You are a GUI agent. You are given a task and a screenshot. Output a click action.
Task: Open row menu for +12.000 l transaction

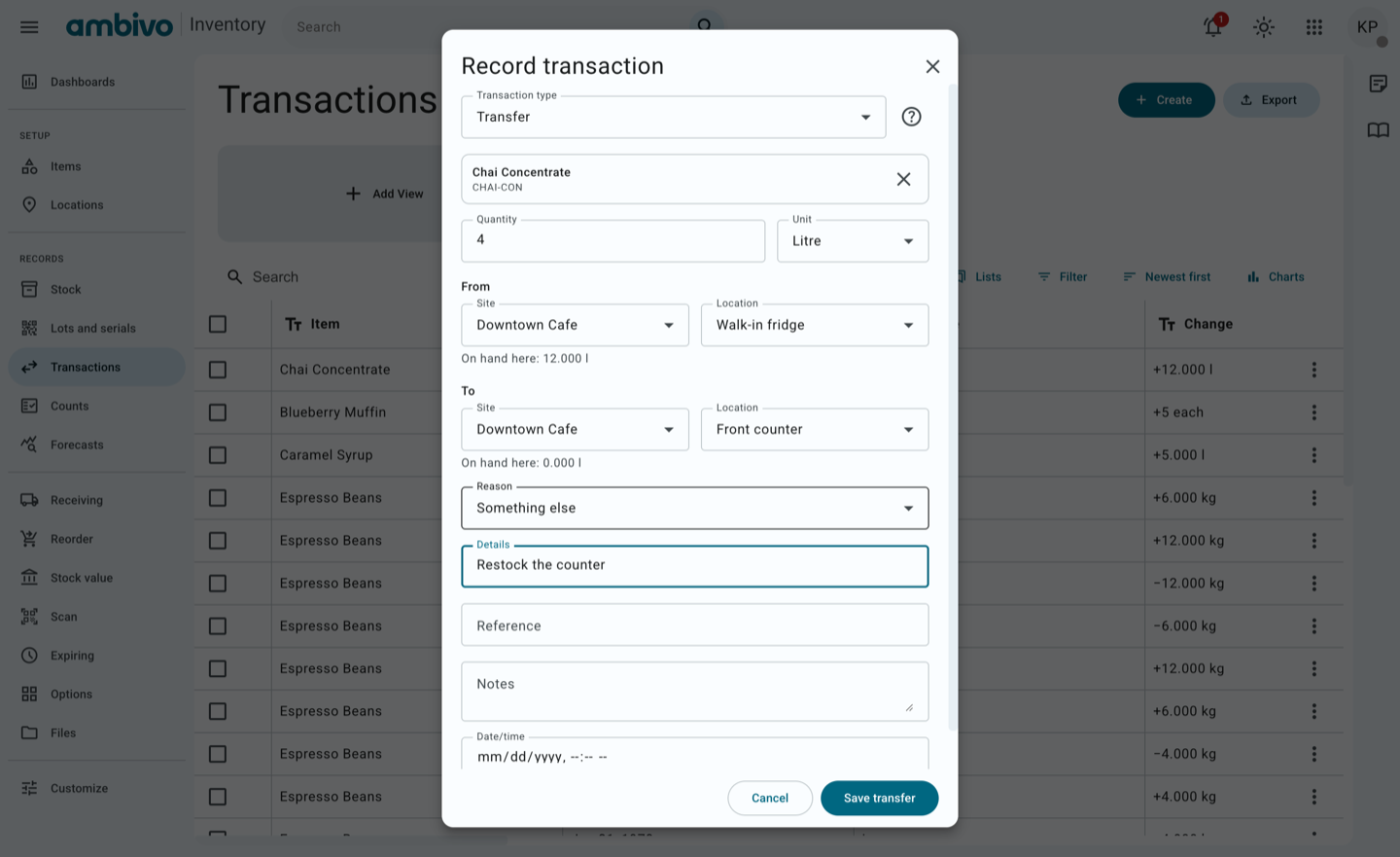tap(1313, 370)
